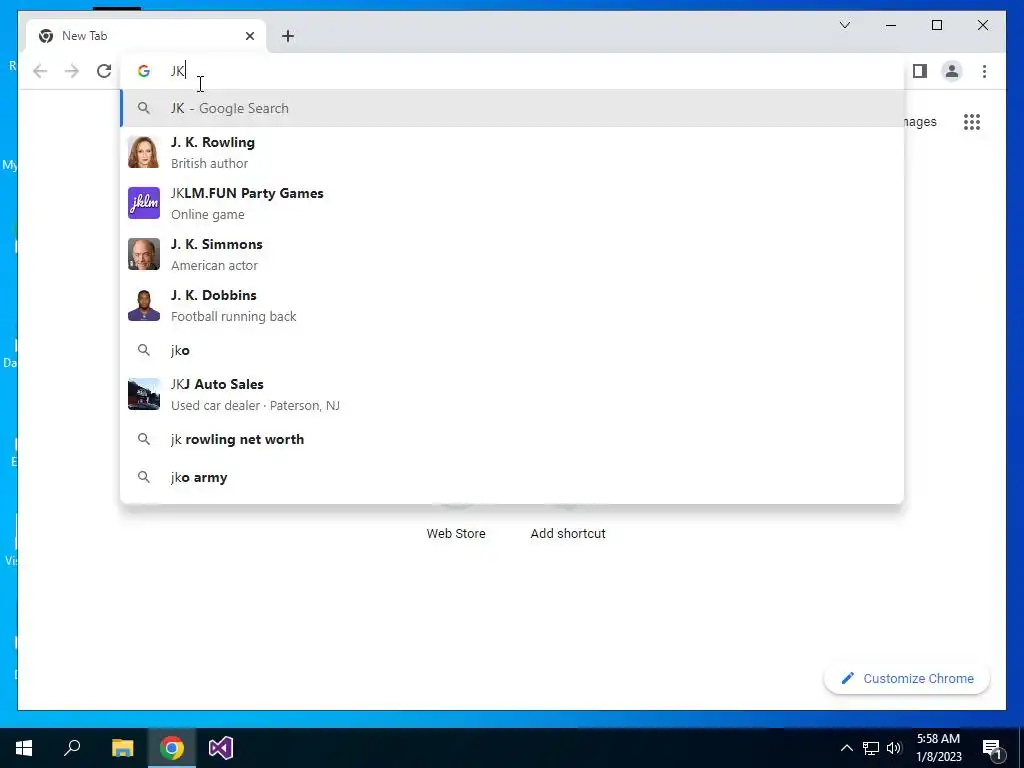Select the JKJ Auto Sales suggestion
1024x768 pixels.
pos(512,394)
